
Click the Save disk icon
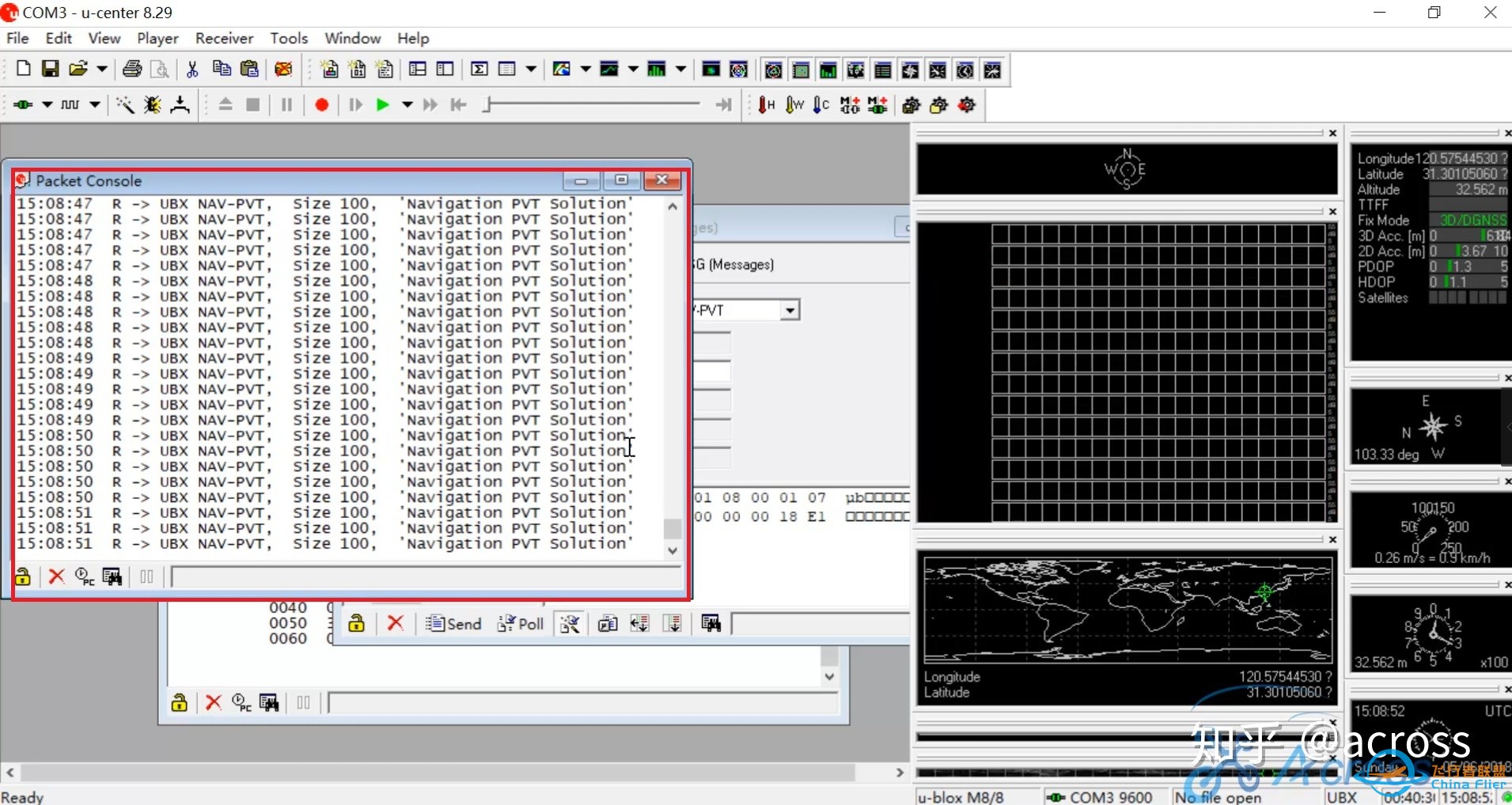(x=50, y=70)
